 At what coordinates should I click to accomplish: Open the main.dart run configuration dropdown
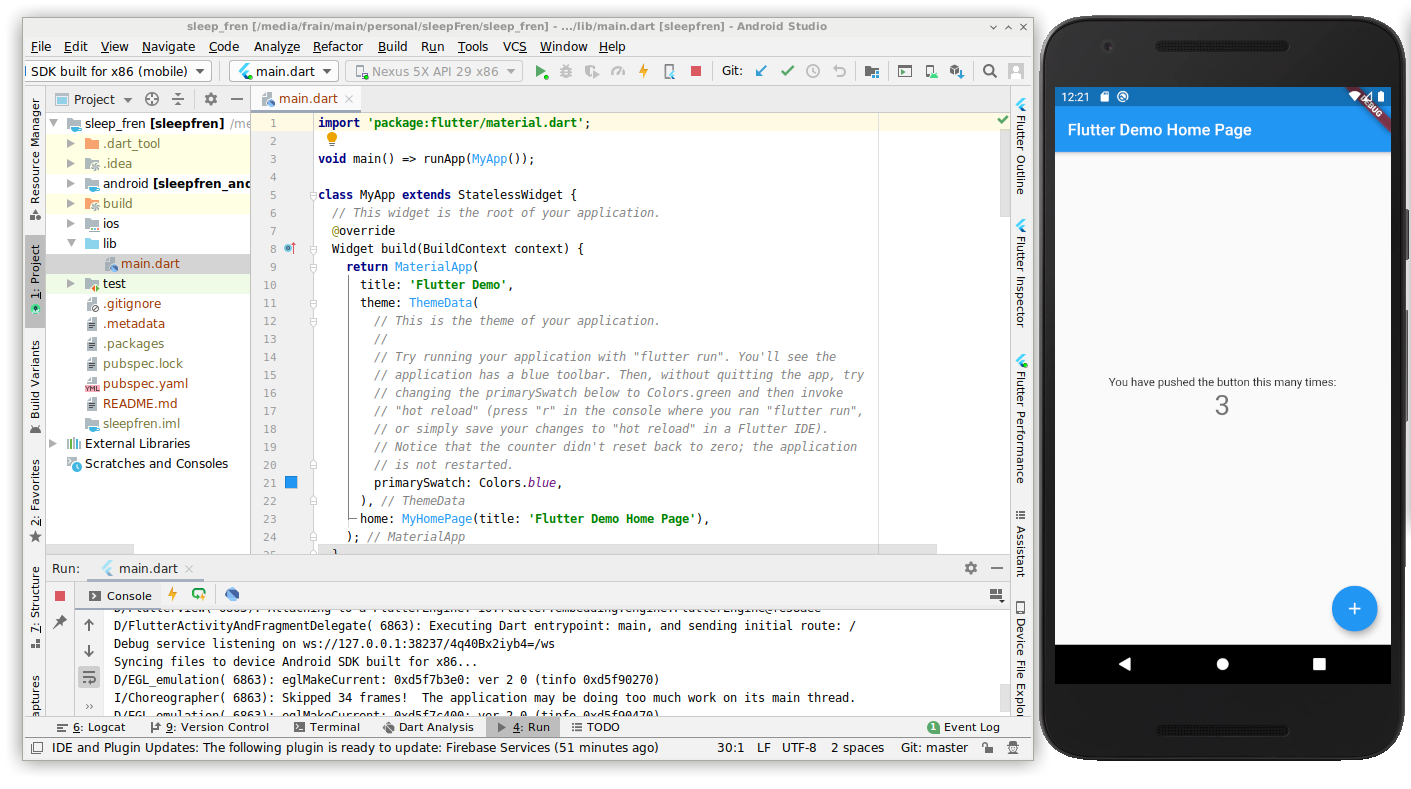tap(283, 71)
